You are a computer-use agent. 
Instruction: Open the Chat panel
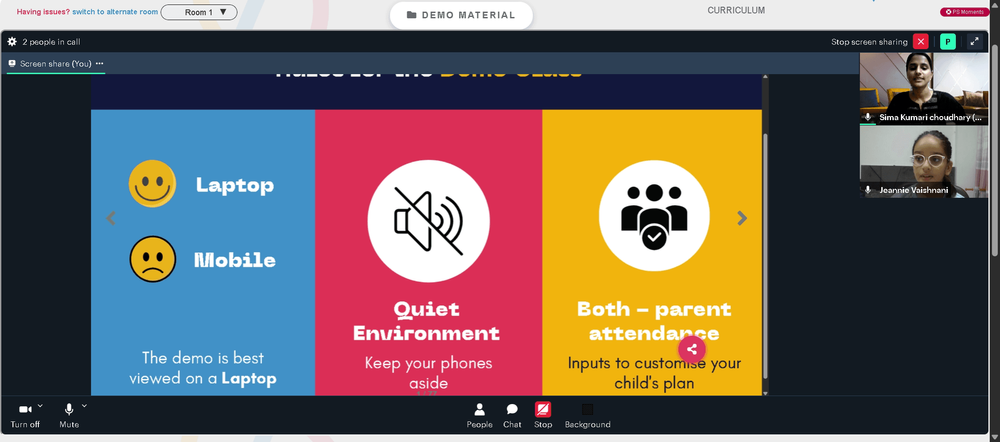(x=512, y=415)
